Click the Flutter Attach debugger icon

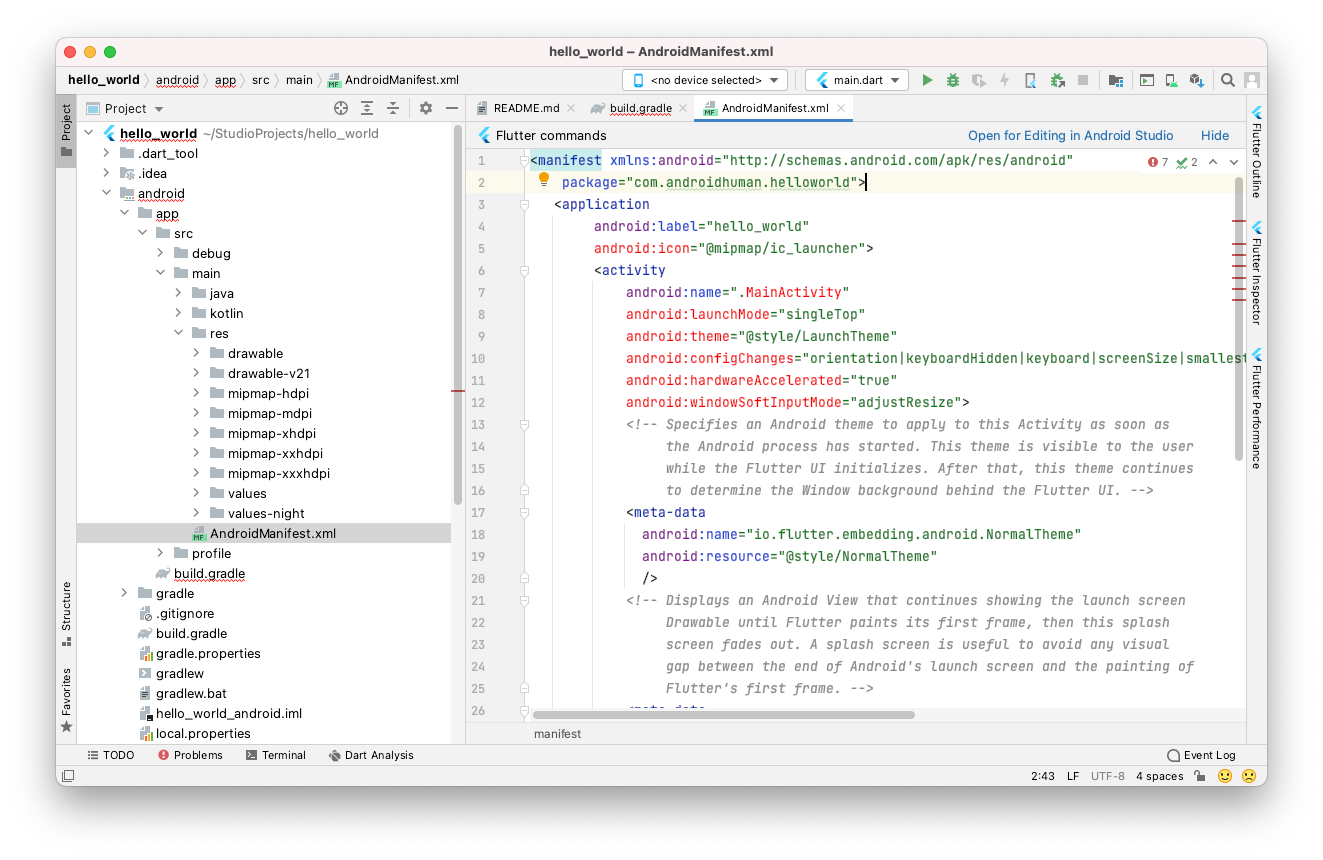coord(1057,80)
